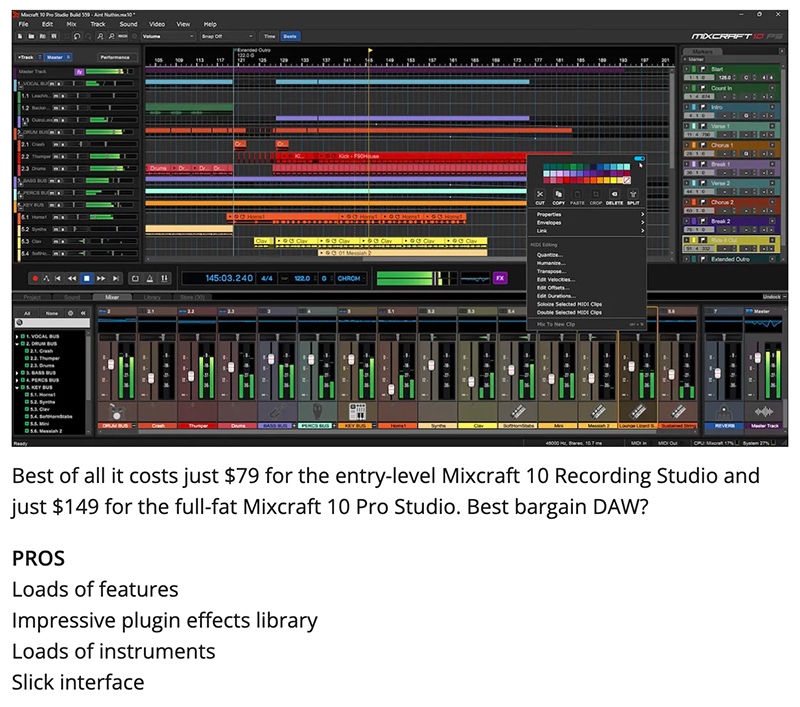
Task: Collapse 2. DRUM BUS in mixer track list
Action: (x=17, y=344)
